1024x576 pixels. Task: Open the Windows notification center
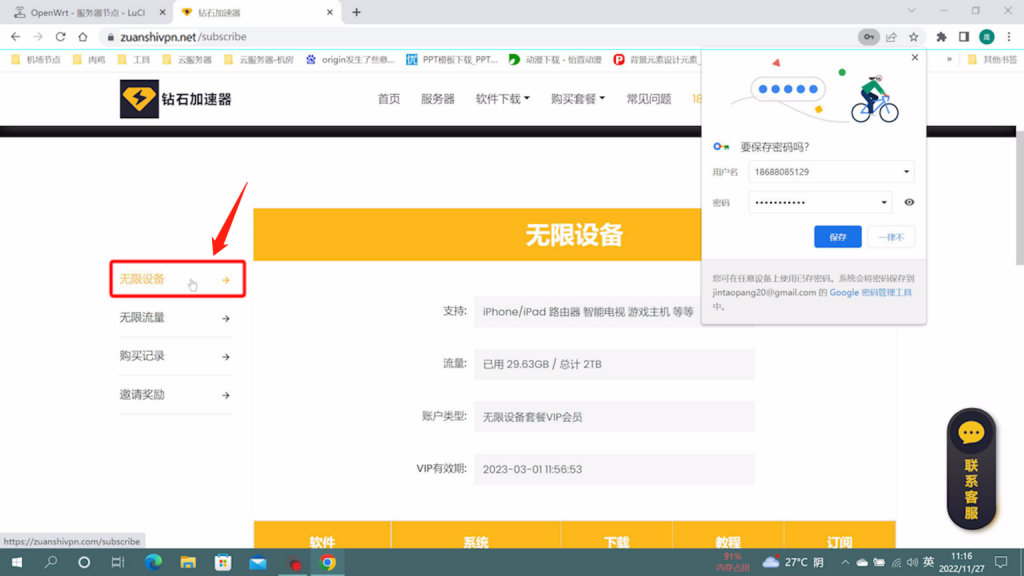point(1001,562)
